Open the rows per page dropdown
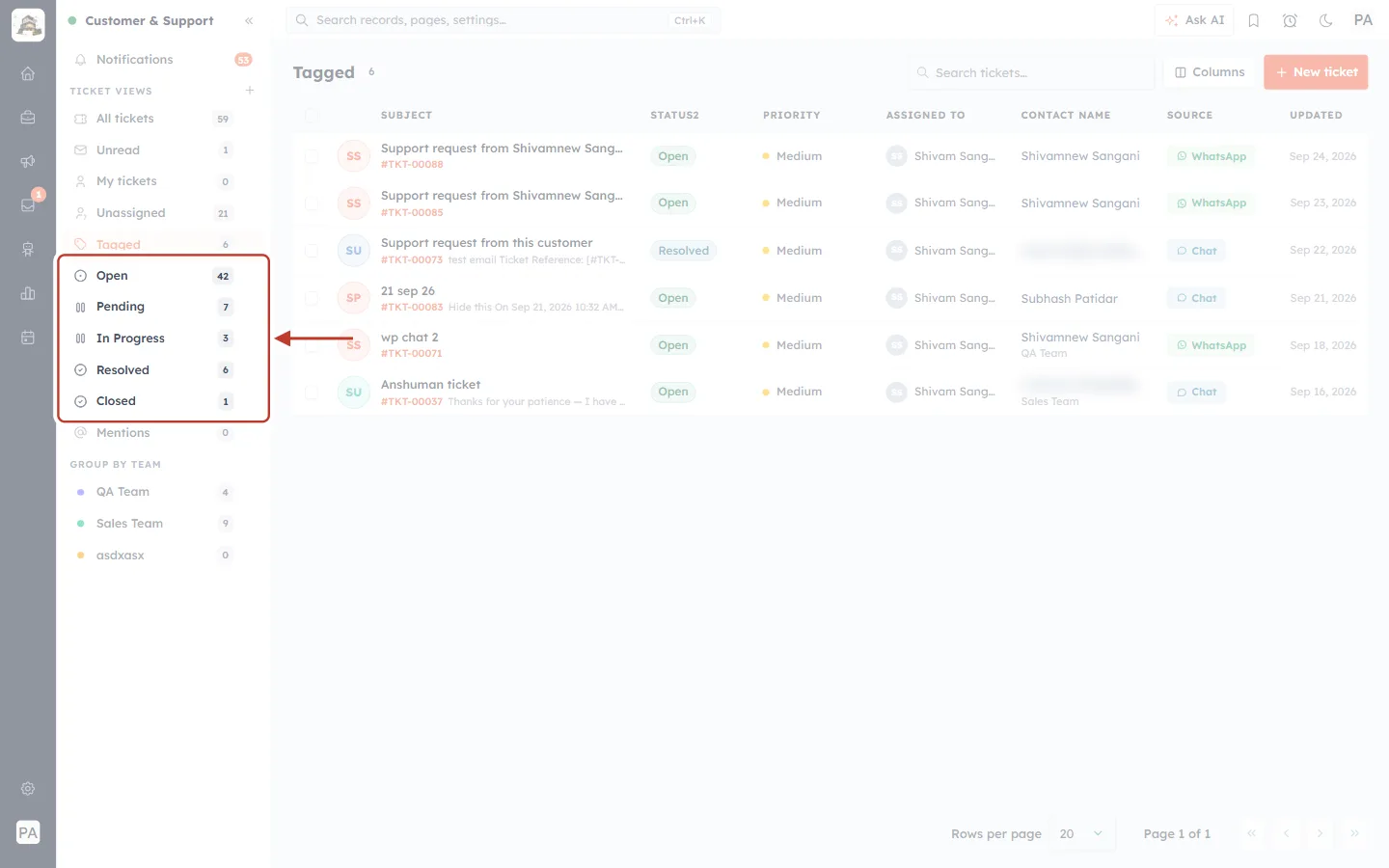Viewport: 1389px width, 868px height. [x=1081, y=833]
